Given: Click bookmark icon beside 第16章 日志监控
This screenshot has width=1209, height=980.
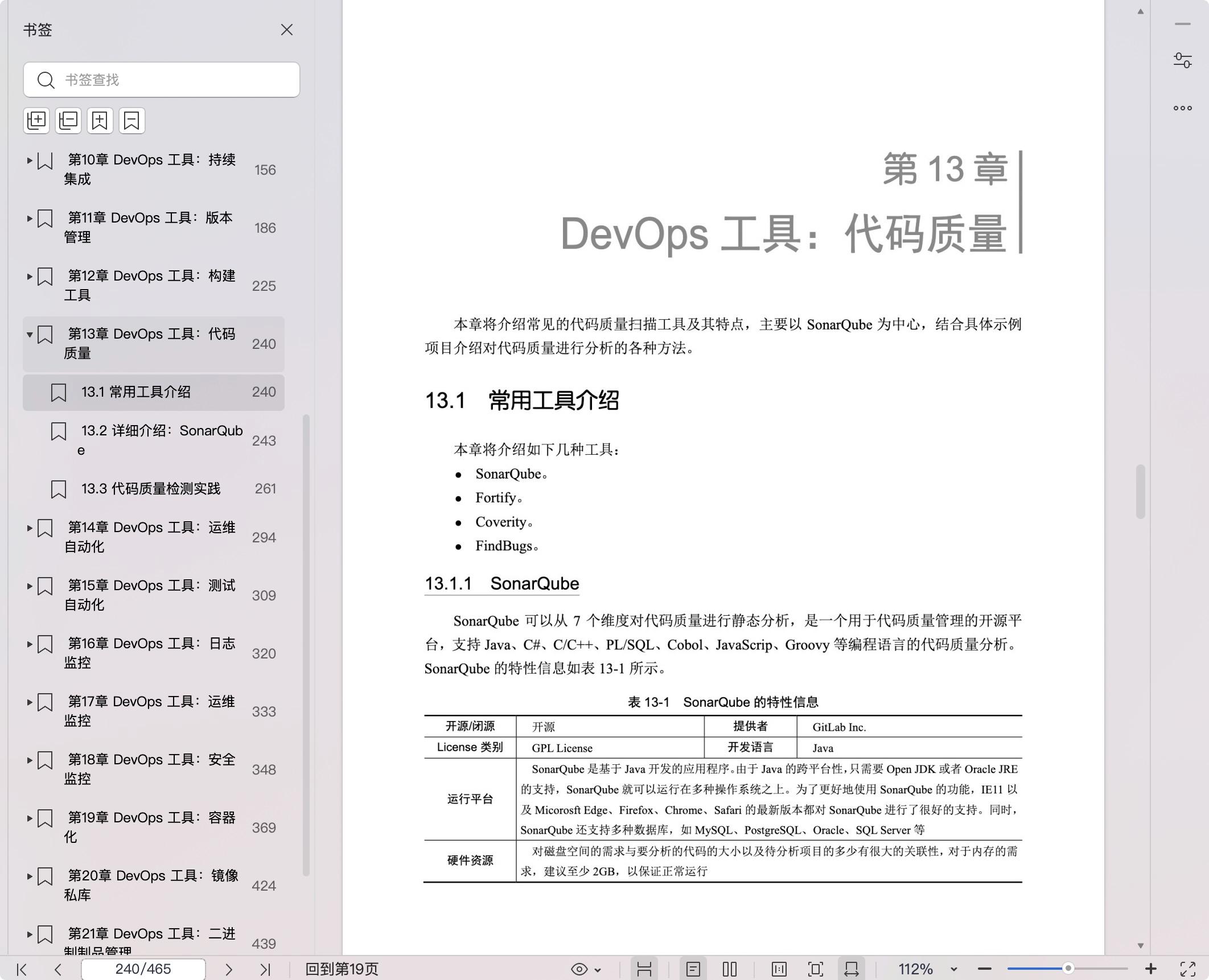Looking at the screenshot, I should [x=45, y=645].
